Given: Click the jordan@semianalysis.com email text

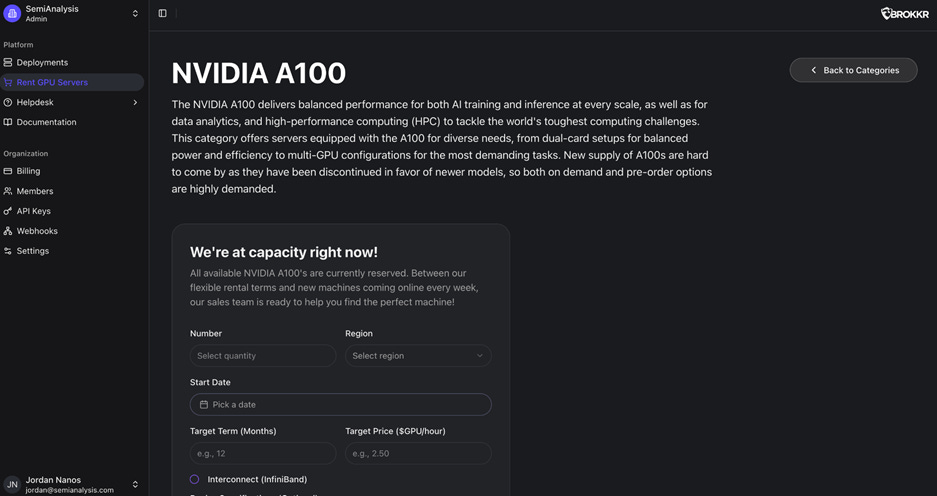Looking at the screenshot, I should click(69, 490).
